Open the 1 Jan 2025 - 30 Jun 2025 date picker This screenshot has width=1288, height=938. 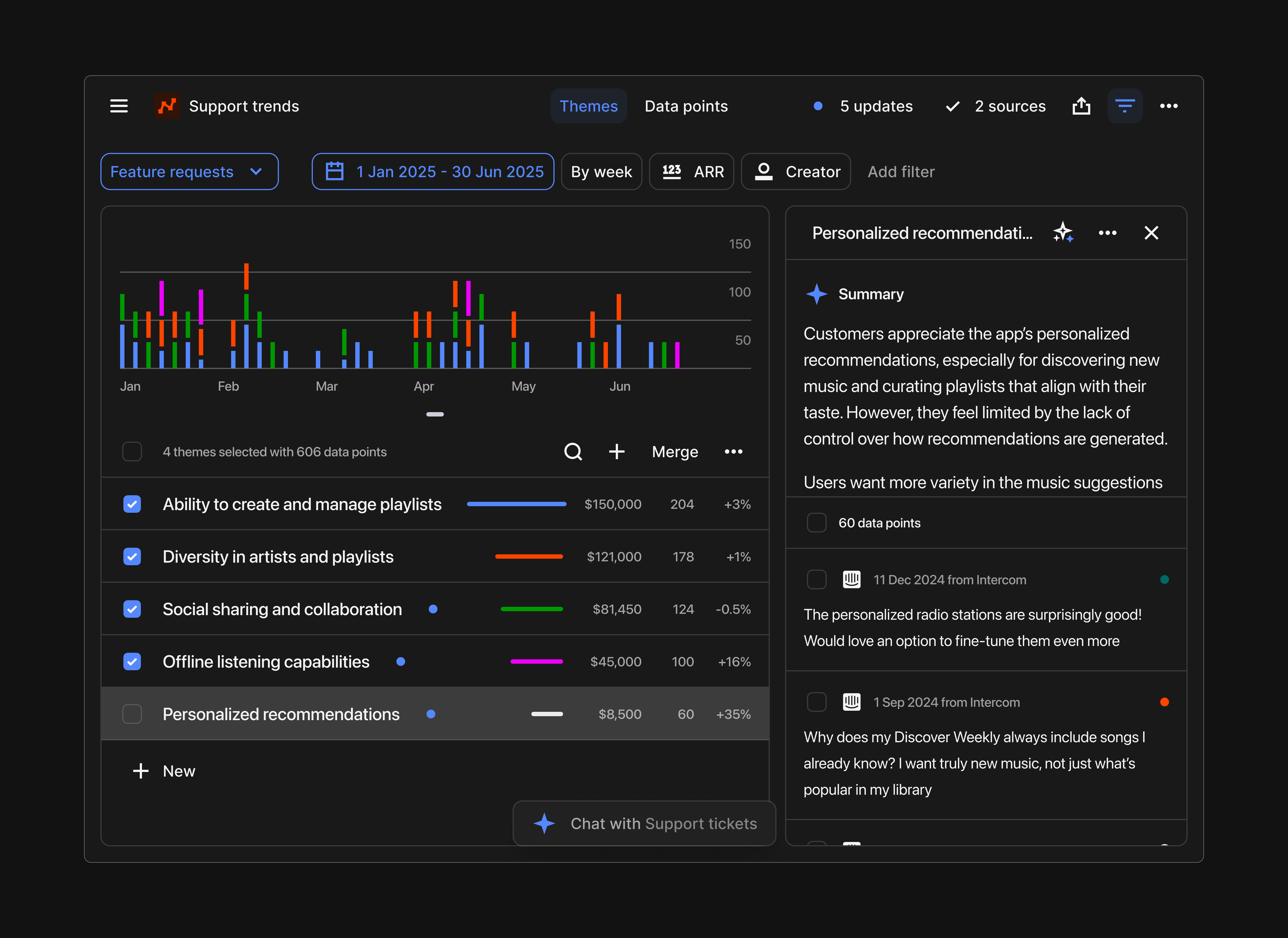pyautogui.click(x=433, y=171)
